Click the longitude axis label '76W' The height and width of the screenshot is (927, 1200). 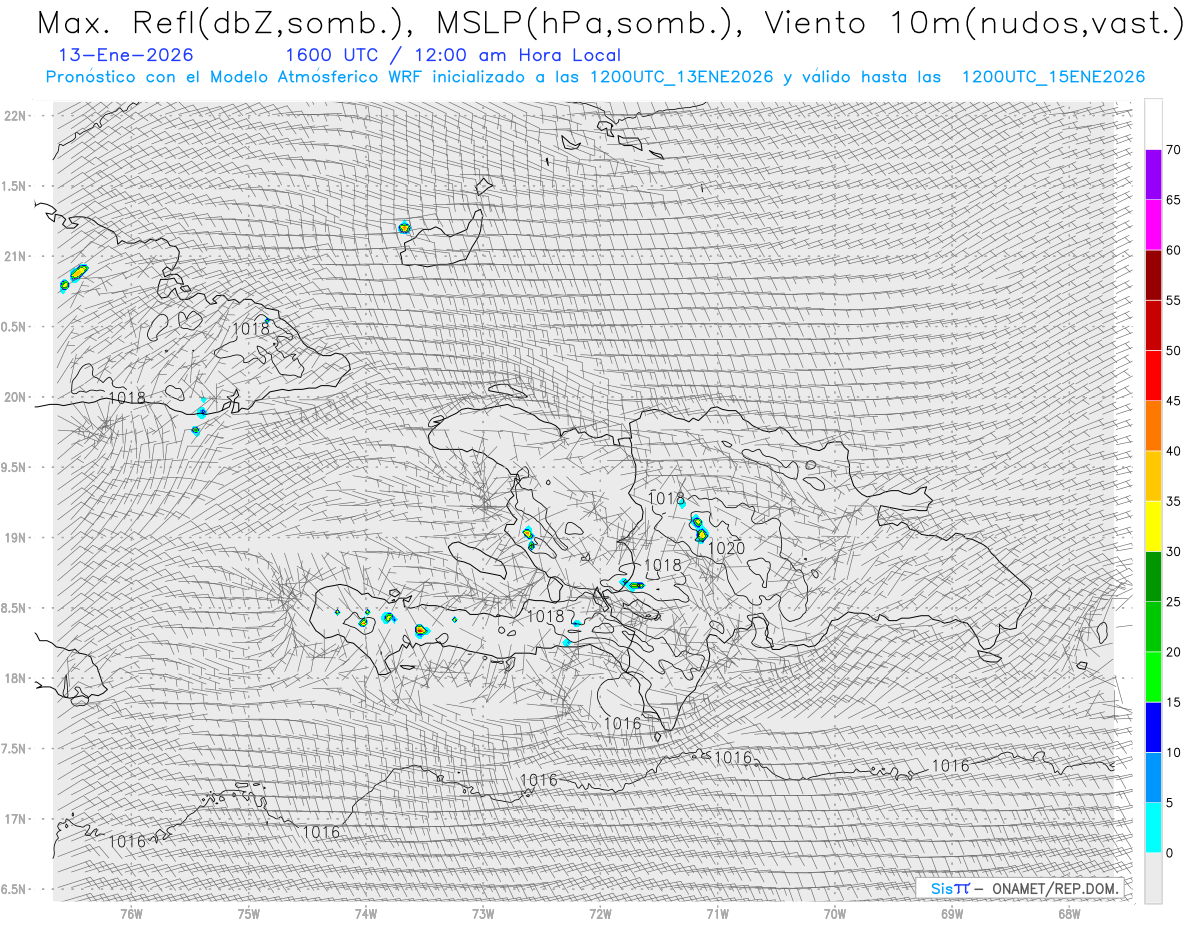tap(131, 913)
